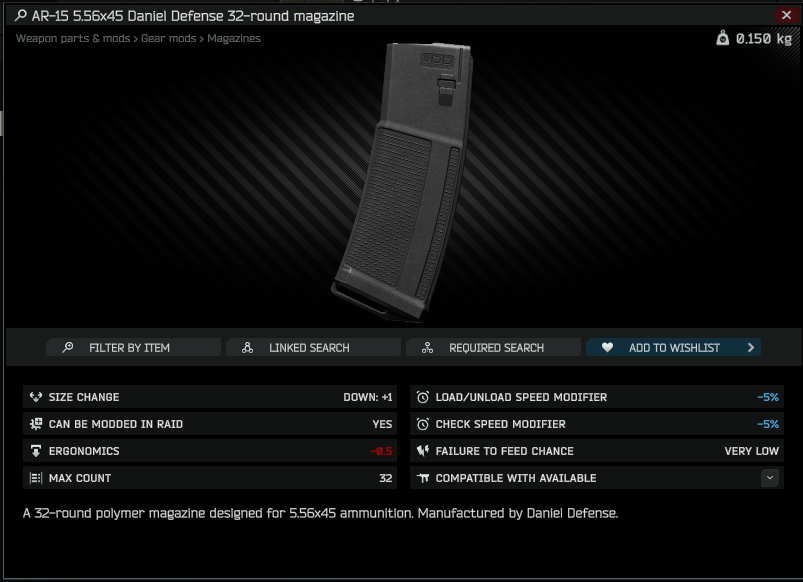Screen dimensions: 803x582
Task: Select the Compatible With Available label
Action: point(516,478)
